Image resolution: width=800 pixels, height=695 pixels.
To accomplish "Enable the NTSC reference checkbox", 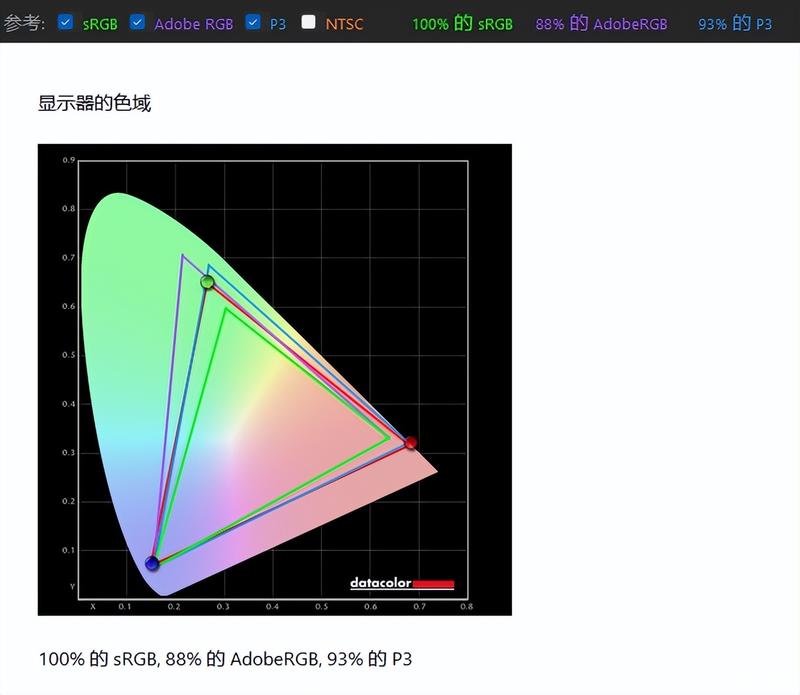I will (x=308, y=22).
